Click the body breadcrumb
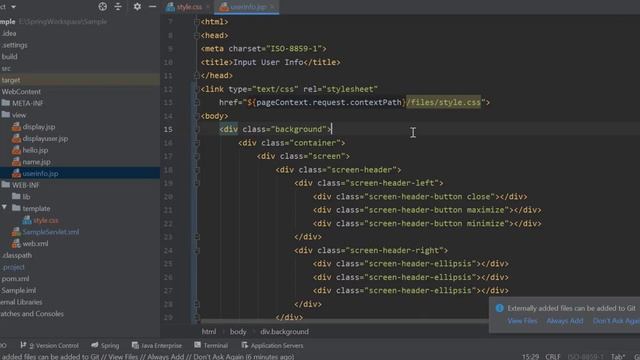640x360 pixels. pos(238,332)
